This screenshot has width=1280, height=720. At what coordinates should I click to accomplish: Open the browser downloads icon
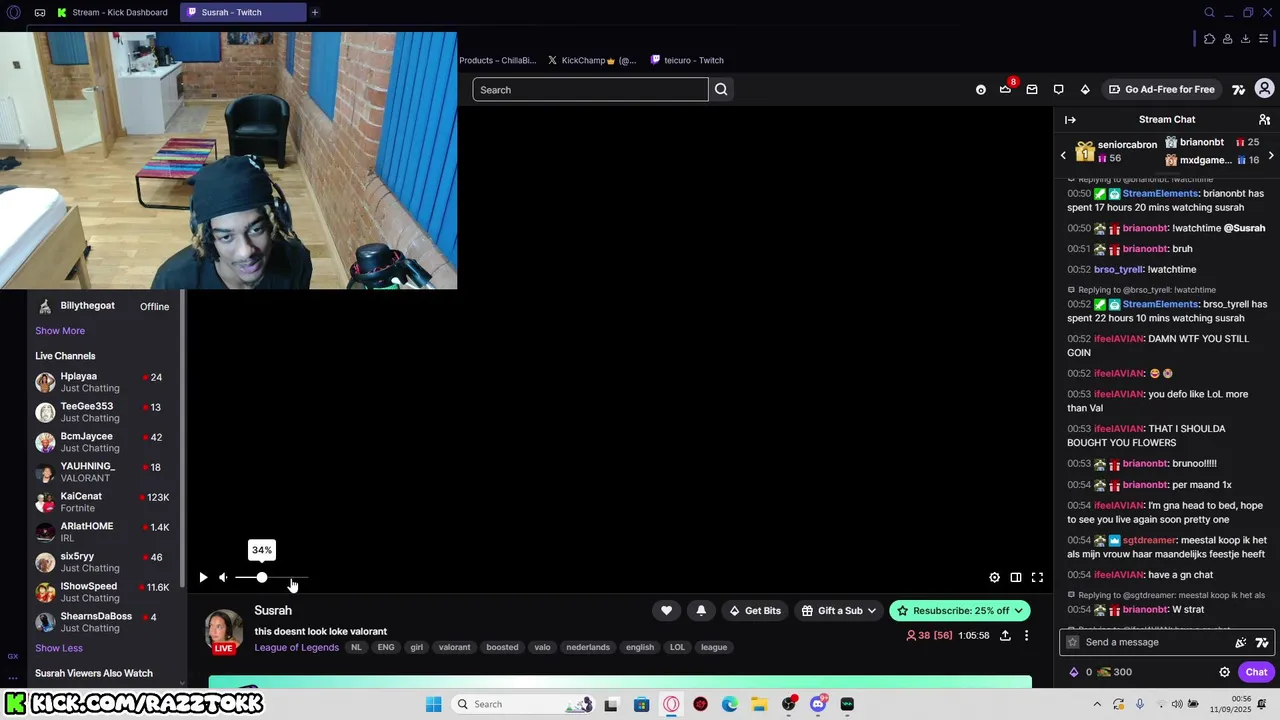1245,39
